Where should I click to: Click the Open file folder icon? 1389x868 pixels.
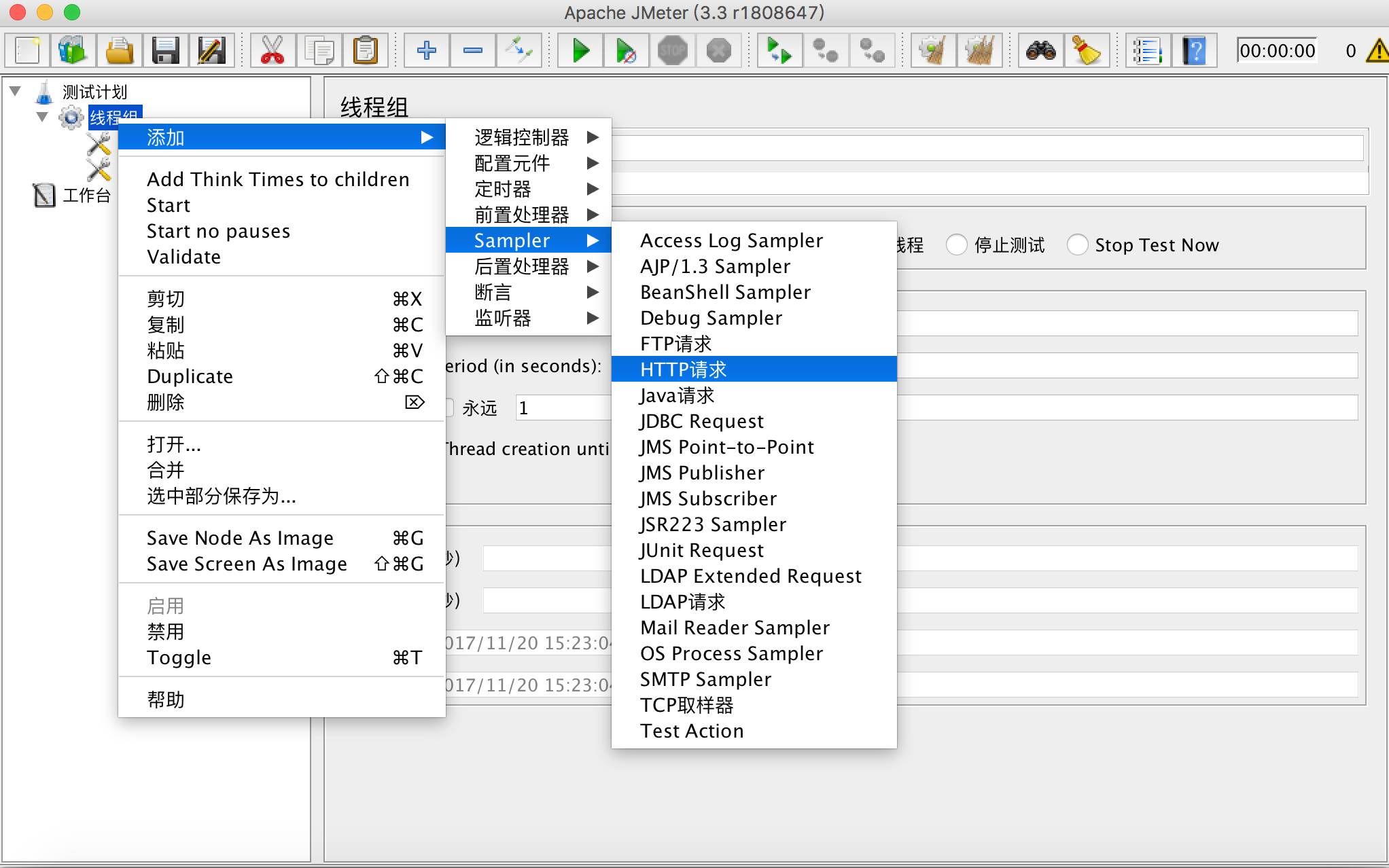pos(120,51)
